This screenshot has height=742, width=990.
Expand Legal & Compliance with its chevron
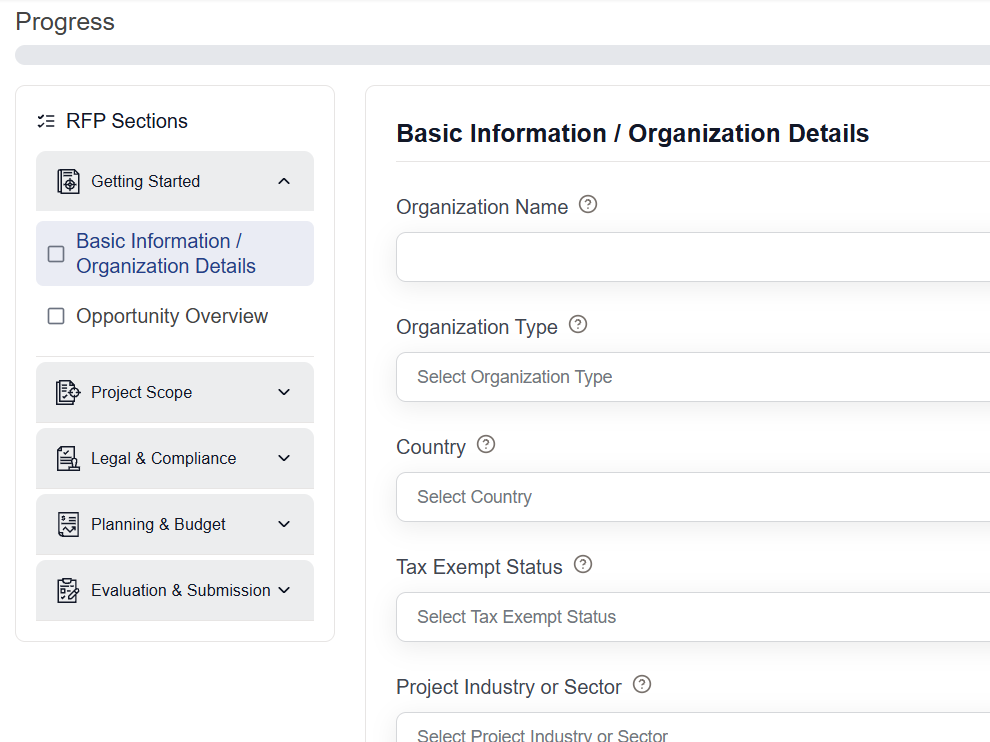coord(284,458)
